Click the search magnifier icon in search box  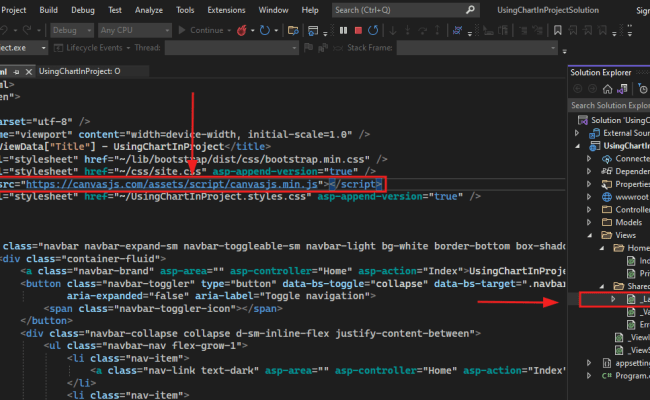(x=470, y=10)
